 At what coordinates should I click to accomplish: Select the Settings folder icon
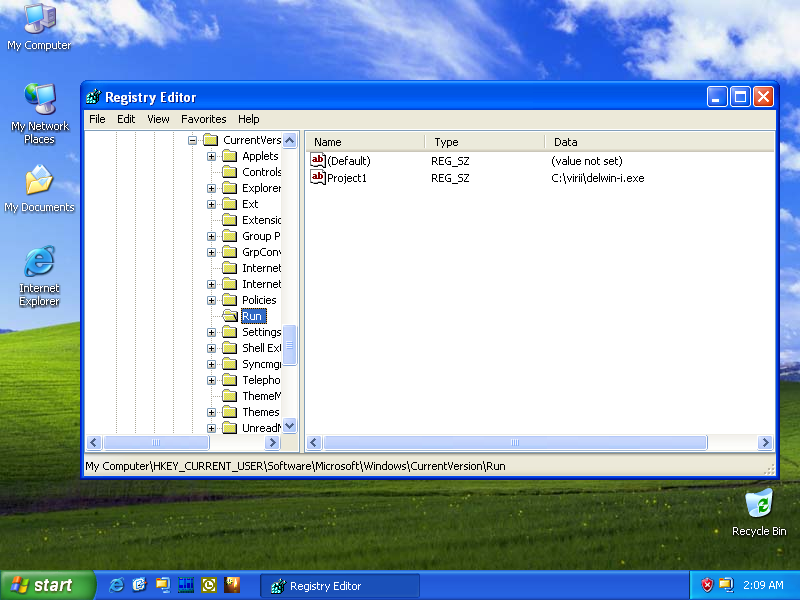pyautogui.click(x=230, y=332)
